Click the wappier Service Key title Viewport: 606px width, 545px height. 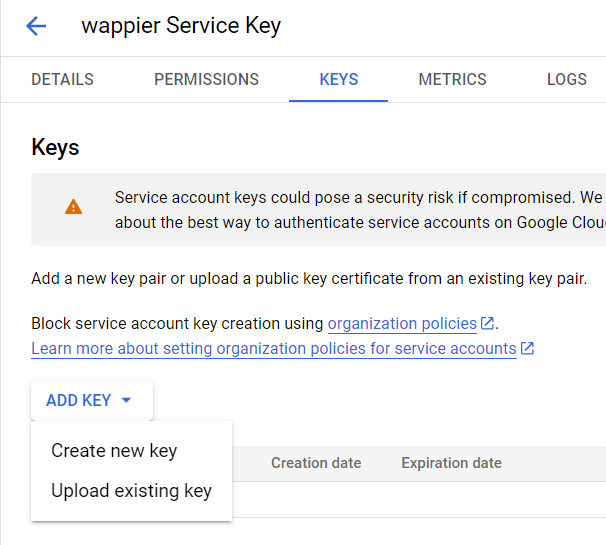click(181, 26)
